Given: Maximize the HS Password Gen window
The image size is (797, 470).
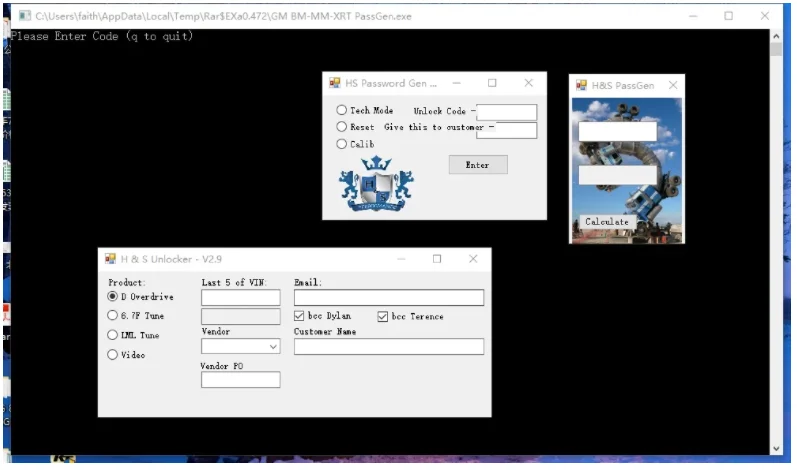Looking at the screenshot, I should point(492,83).
